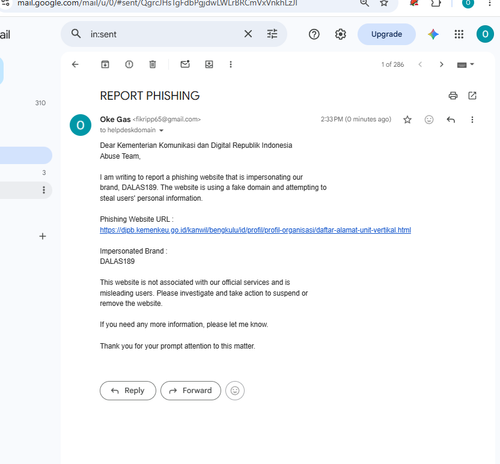Click the Oke Gas sender name
Viewport: 500px width, 464px height.
115,119
